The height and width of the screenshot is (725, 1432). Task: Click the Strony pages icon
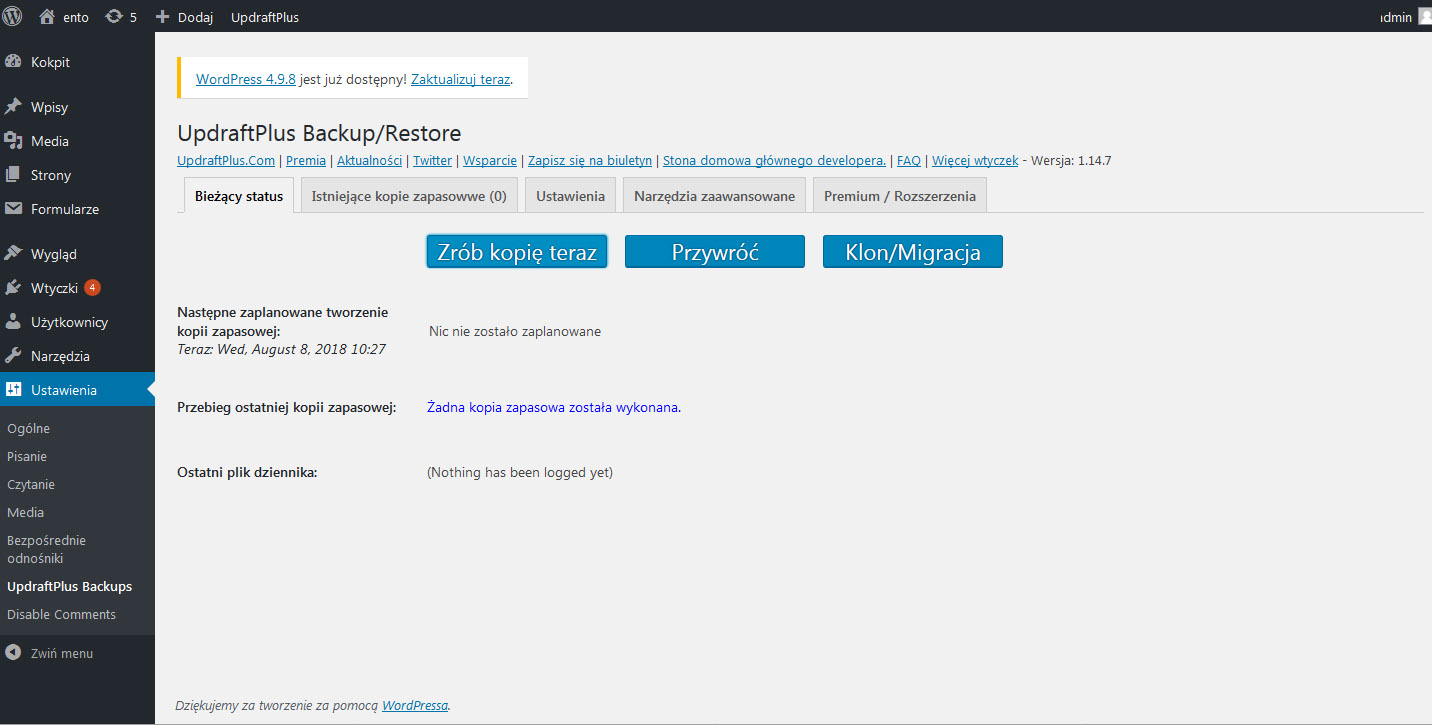13,175
